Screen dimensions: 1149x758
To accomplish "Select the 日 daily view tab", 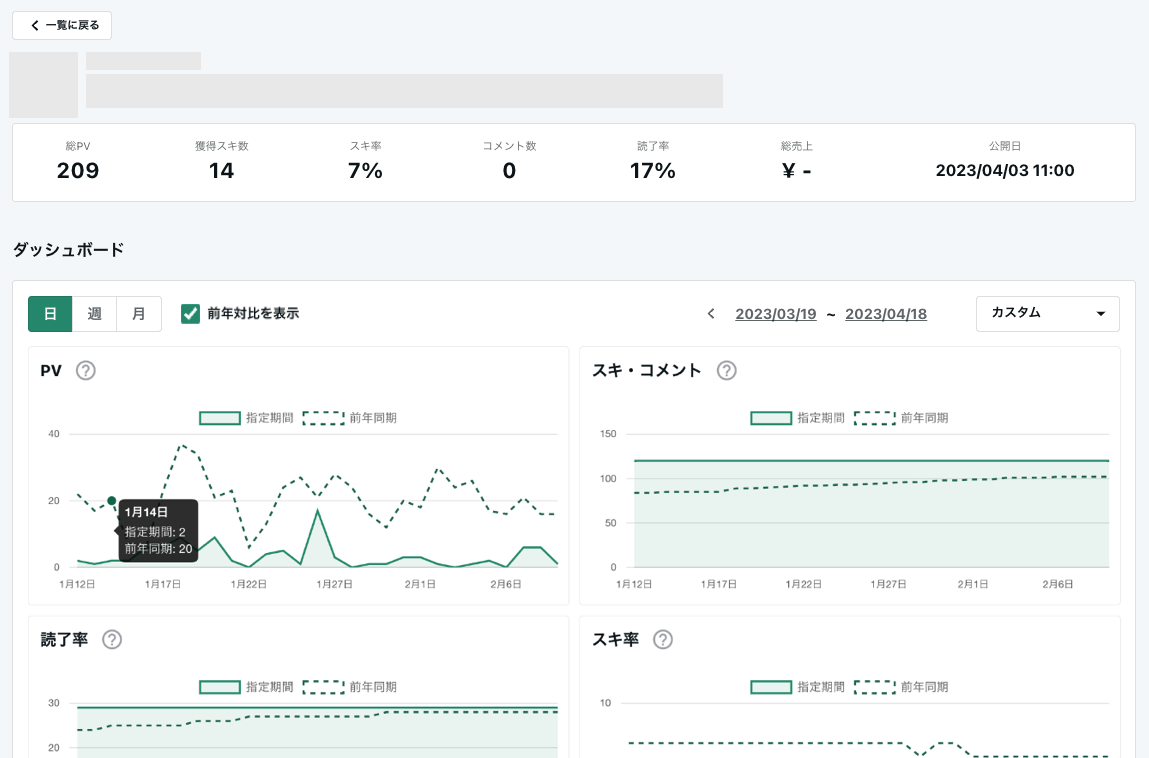I will pos(50,314).
